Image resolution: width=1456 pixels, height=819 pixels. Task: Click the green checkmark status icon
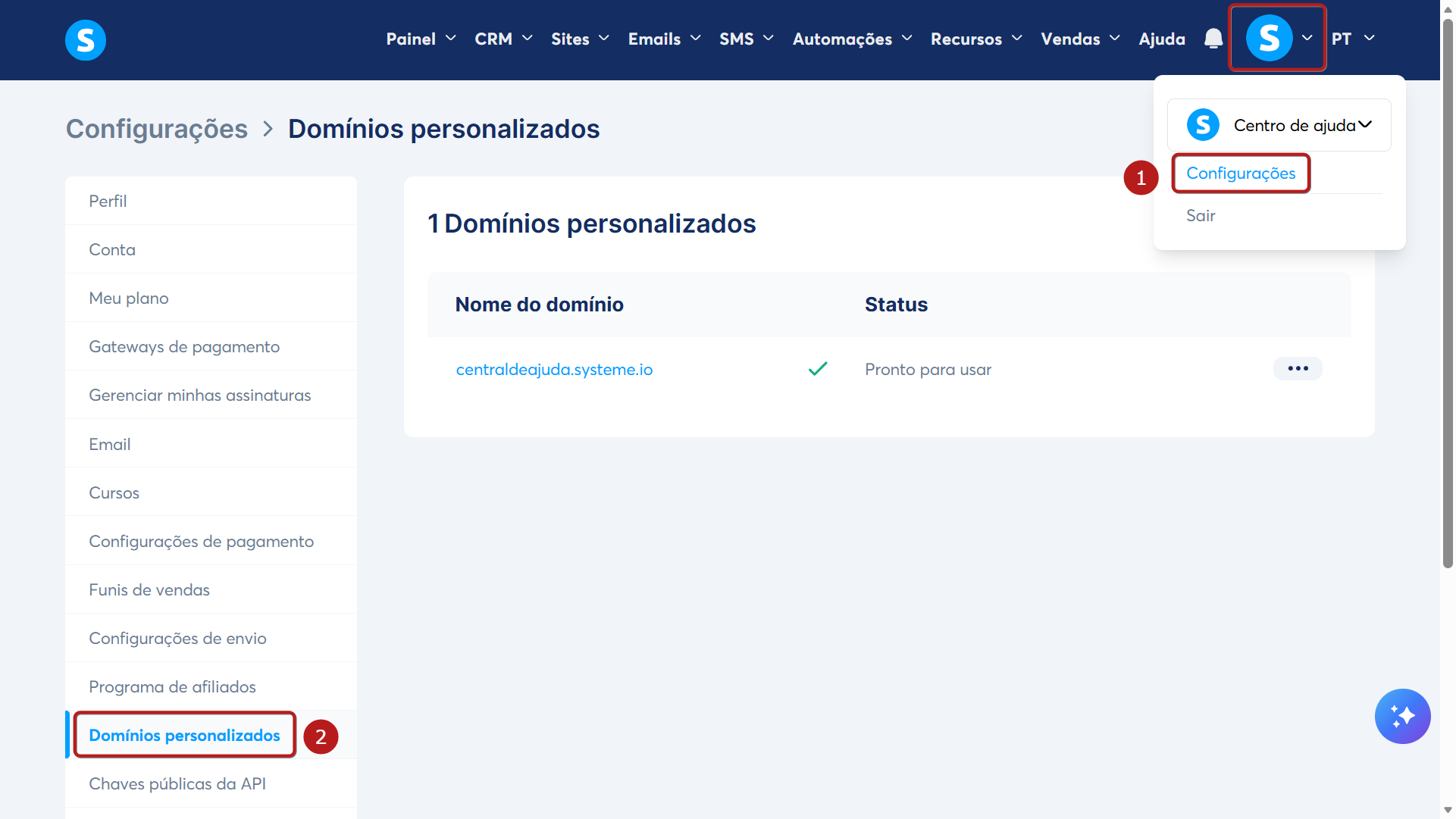coord(818,369)
